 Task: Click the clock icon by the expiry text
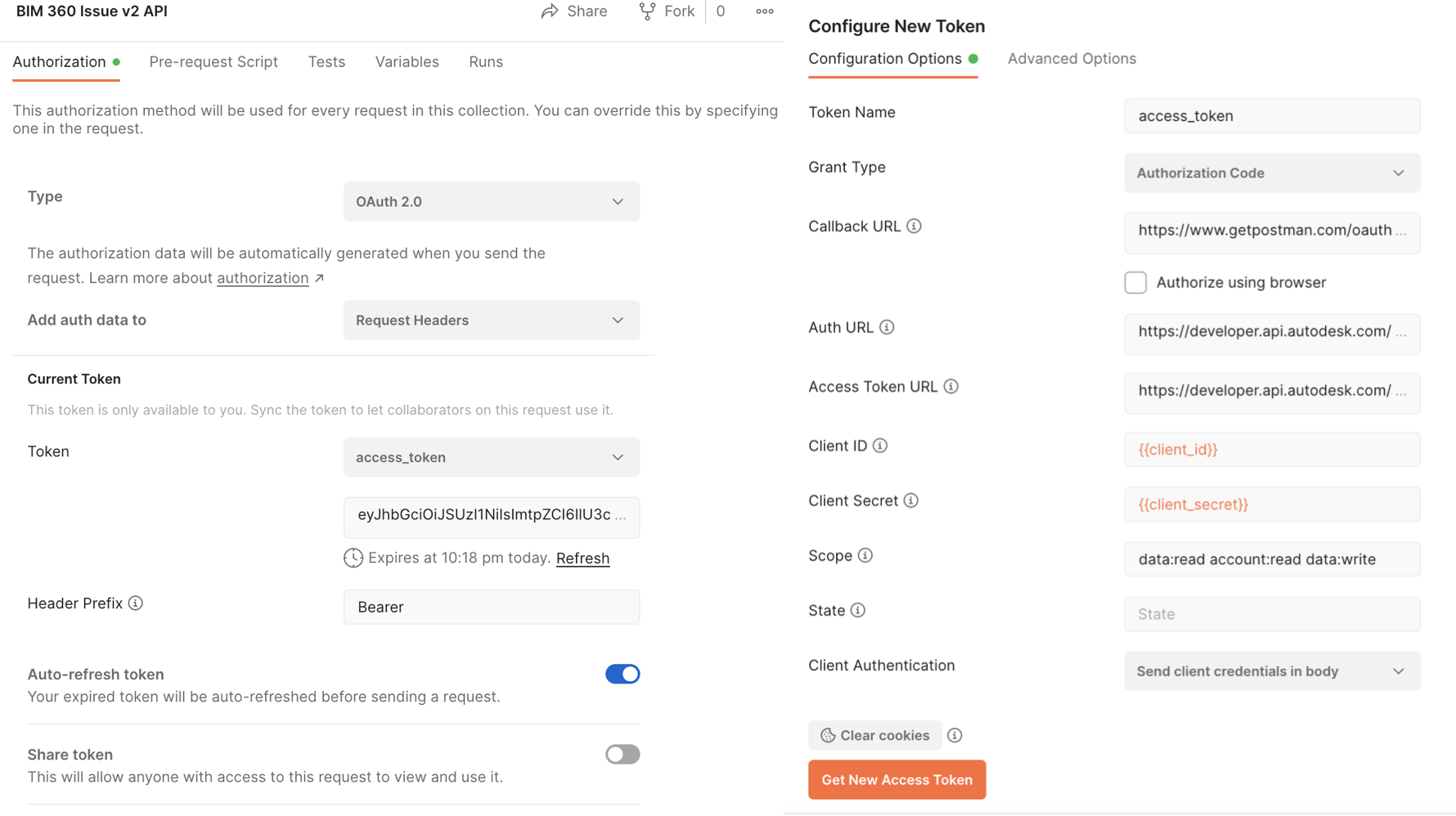coord(353,558)
